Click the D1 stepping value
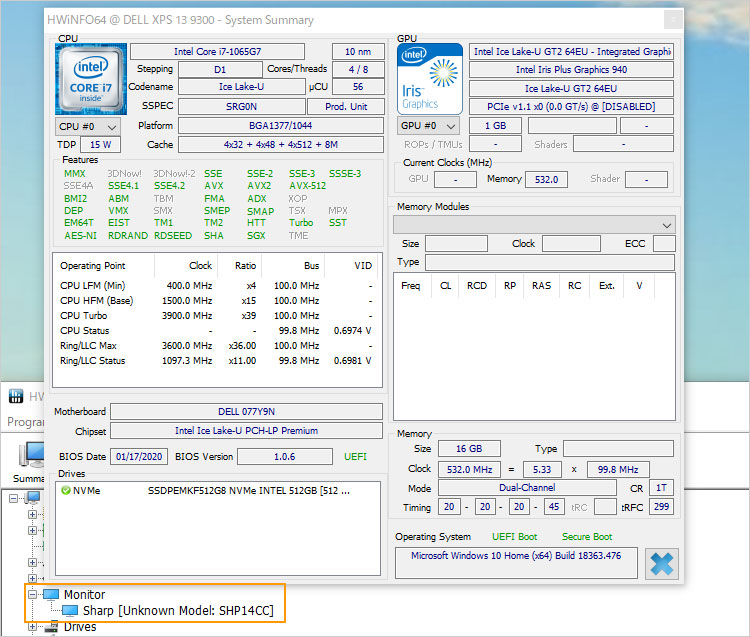The width and height of the screenshot is (750, 637). (220, 70)
